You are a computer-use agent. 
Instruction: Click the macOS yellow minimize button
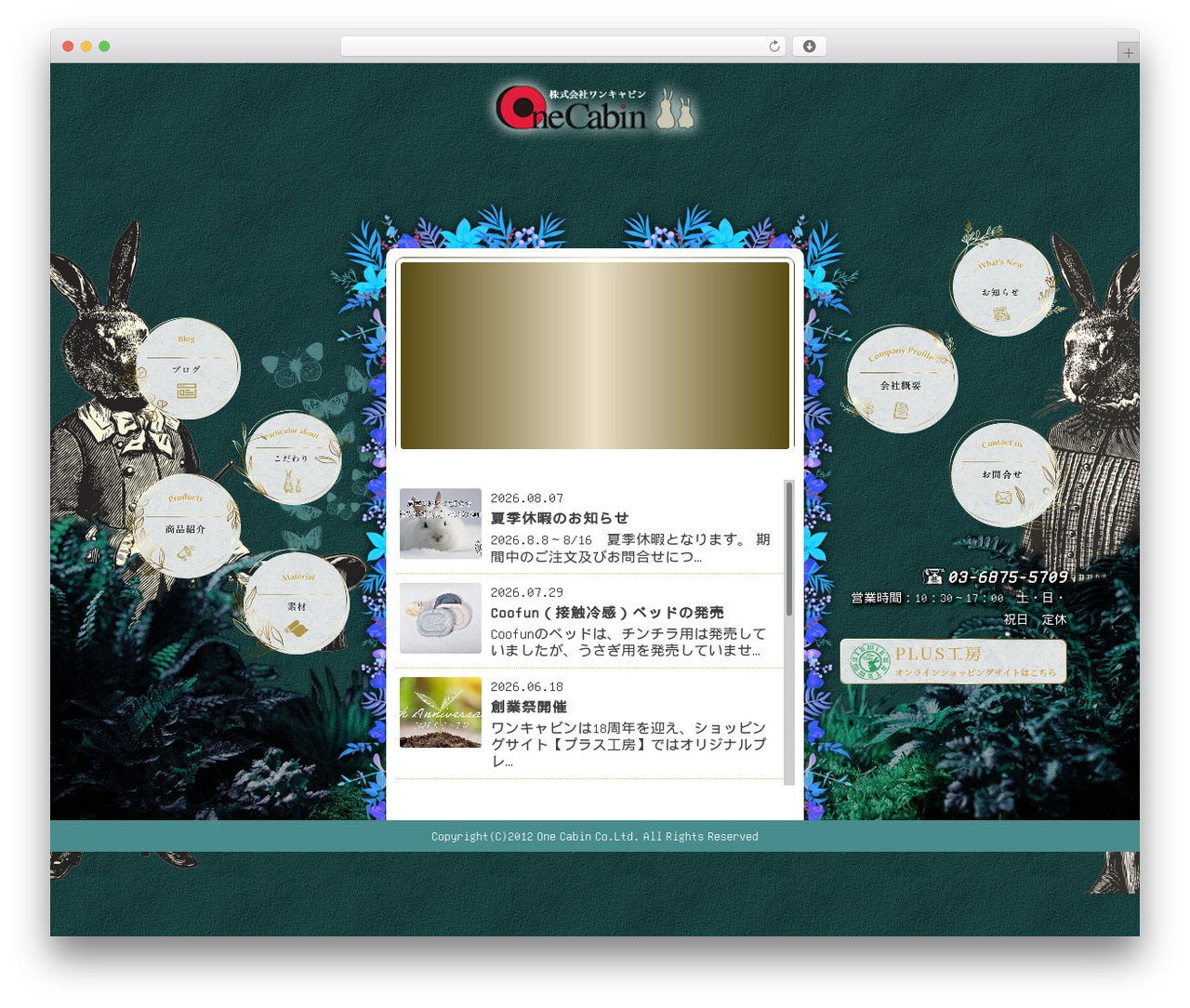[x=86, y=46]
